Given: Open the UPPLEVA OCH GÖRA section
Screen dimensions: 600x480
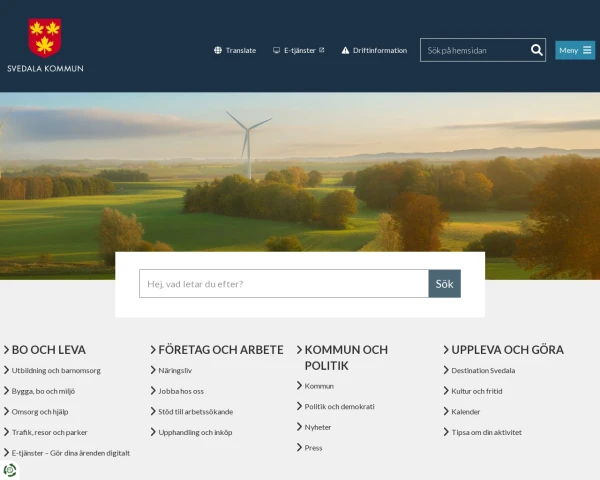Looking at the screenshot, I should 507,349.
